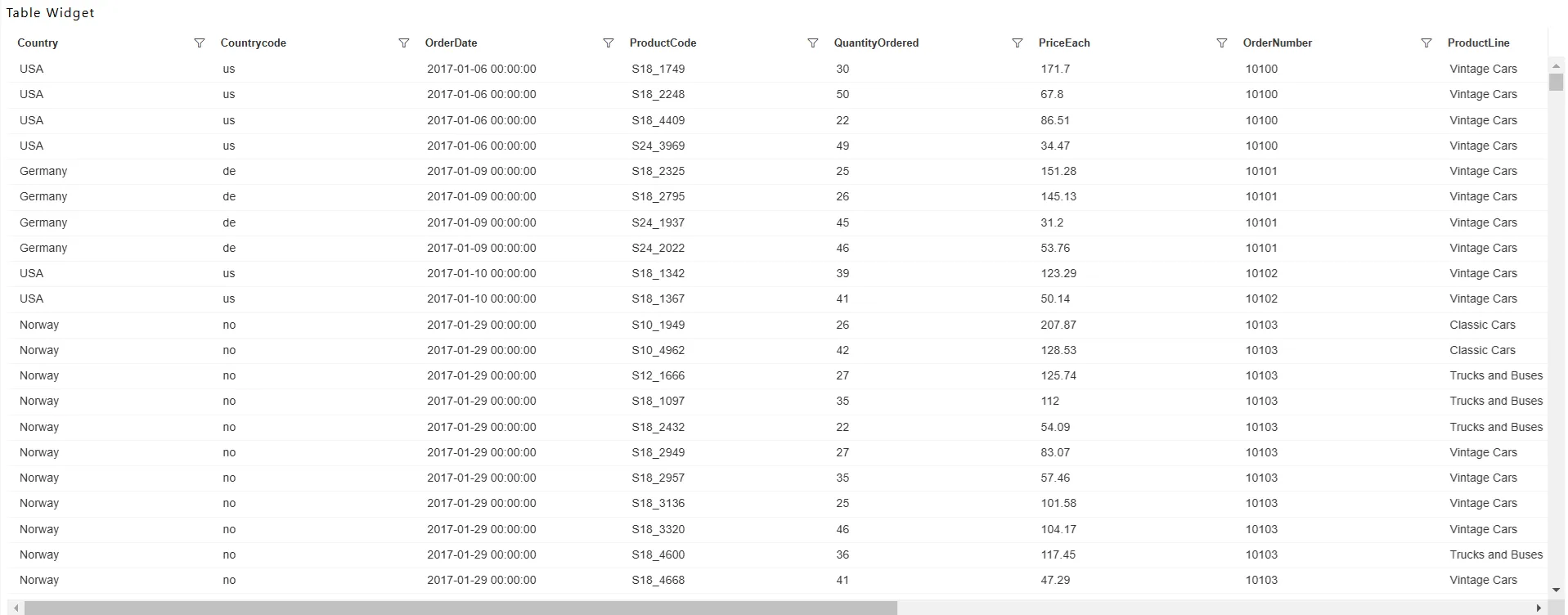The image size is (1568, 615).
Task: Click the horizontal scrollbar left arrow
Action: click(16, 608)
